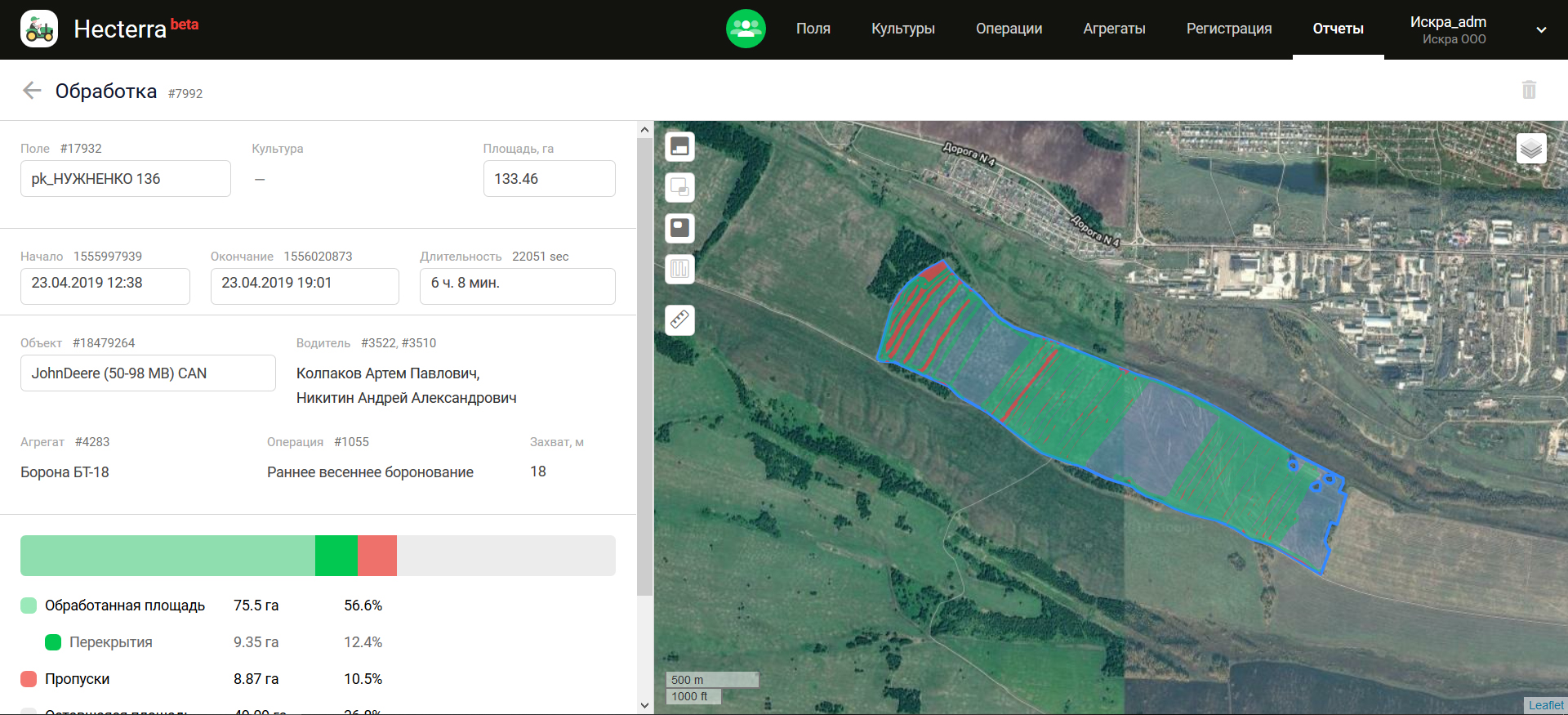Activate the ruler measurement tool
This screenshot has height=715, width=1568.
pyautogui.click(x=679, y=320)
